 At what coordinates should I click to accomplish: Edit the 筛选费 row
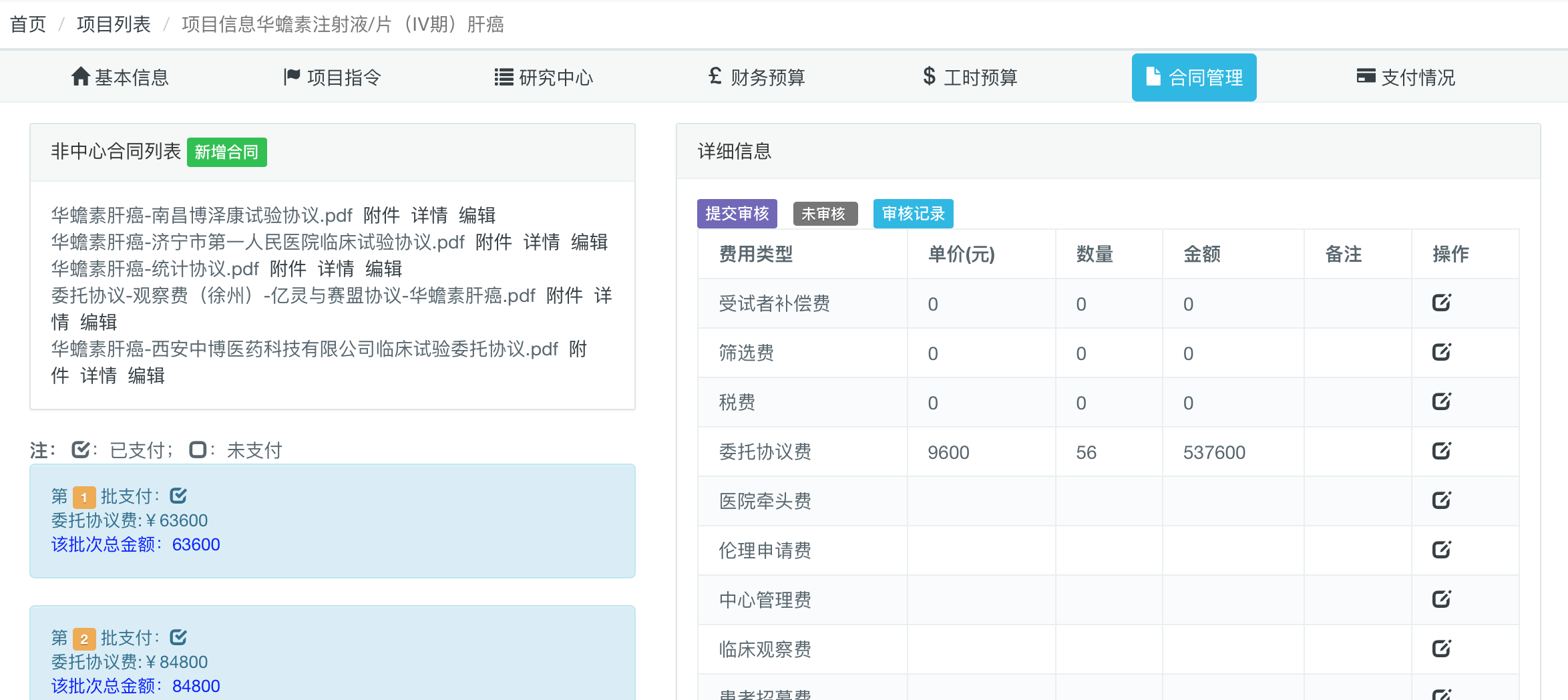pyautogui.click(x=1442, y=352)
